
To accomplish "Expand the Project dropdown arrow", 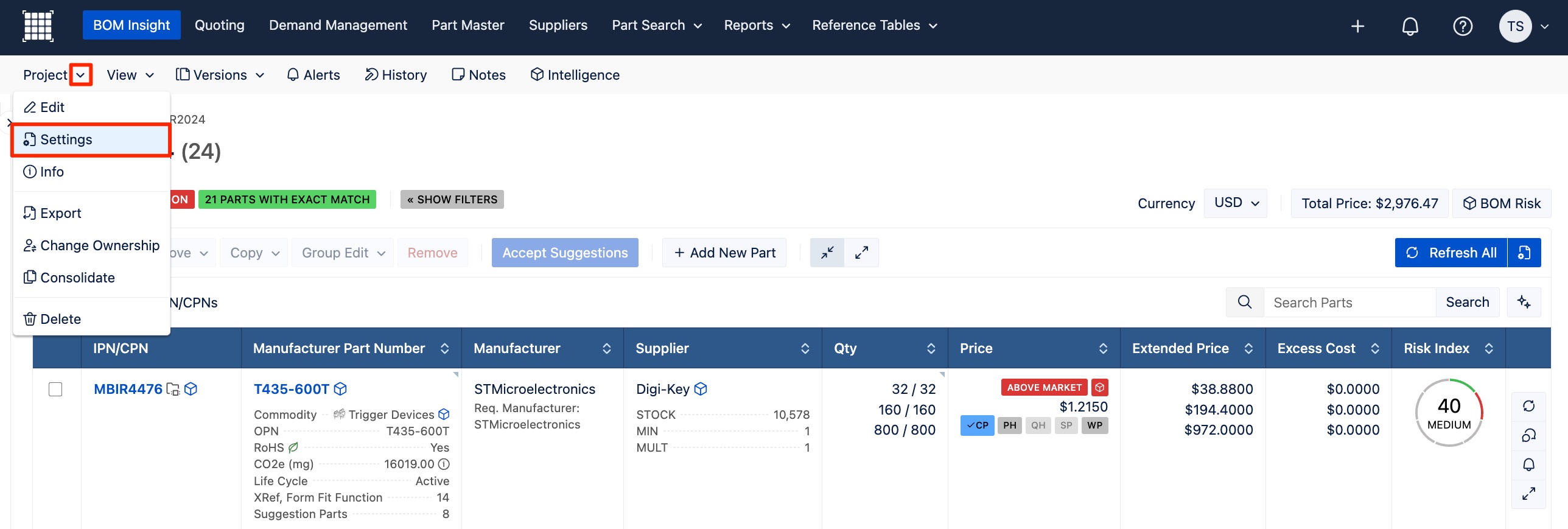I will (81, 75).
